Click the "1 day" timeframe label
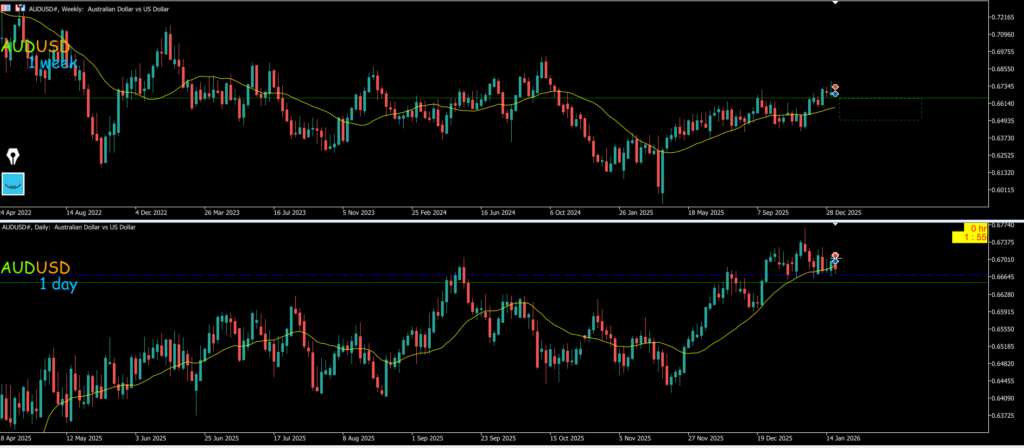The width and height of the screenshot is (1024, 448). tap(56, 286)
